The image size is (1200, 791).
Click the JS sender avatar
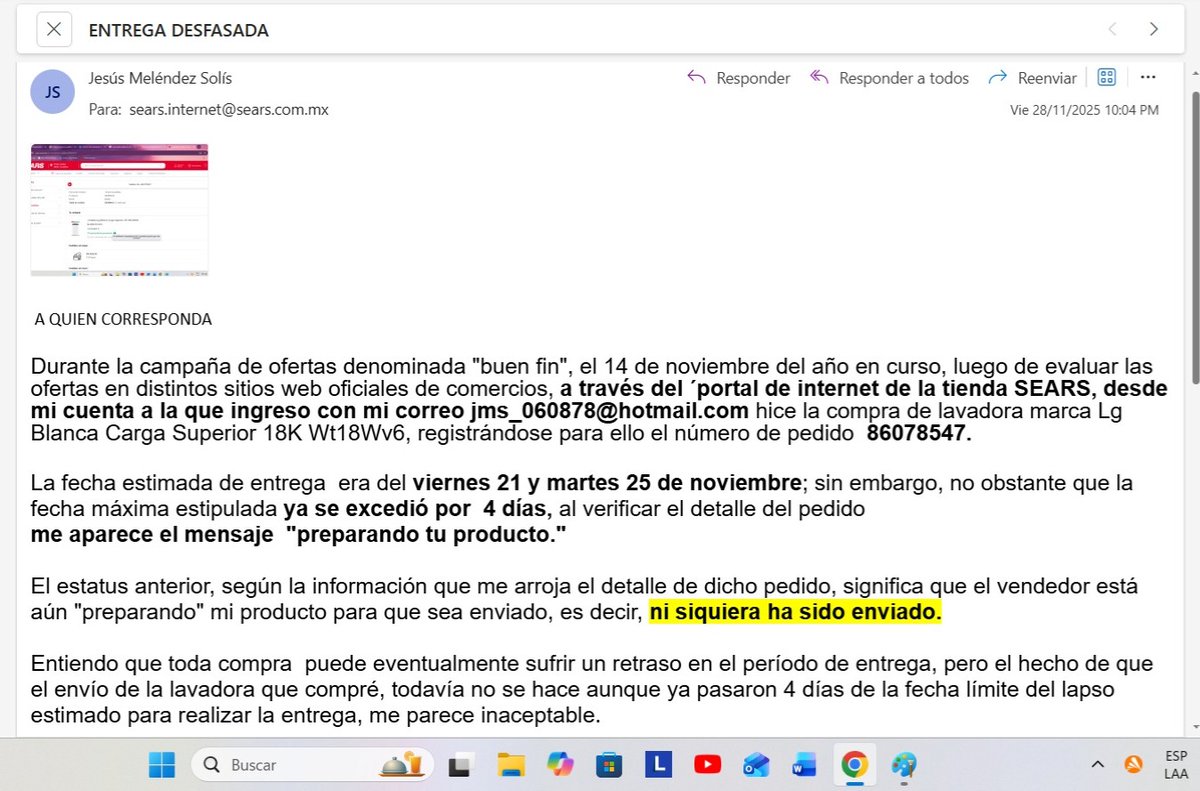53,92
